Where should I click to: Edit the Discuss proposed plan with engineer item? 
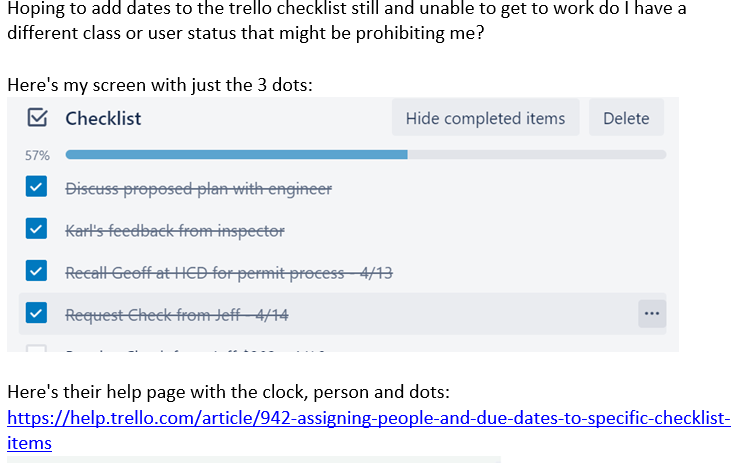tap(199, 189)
